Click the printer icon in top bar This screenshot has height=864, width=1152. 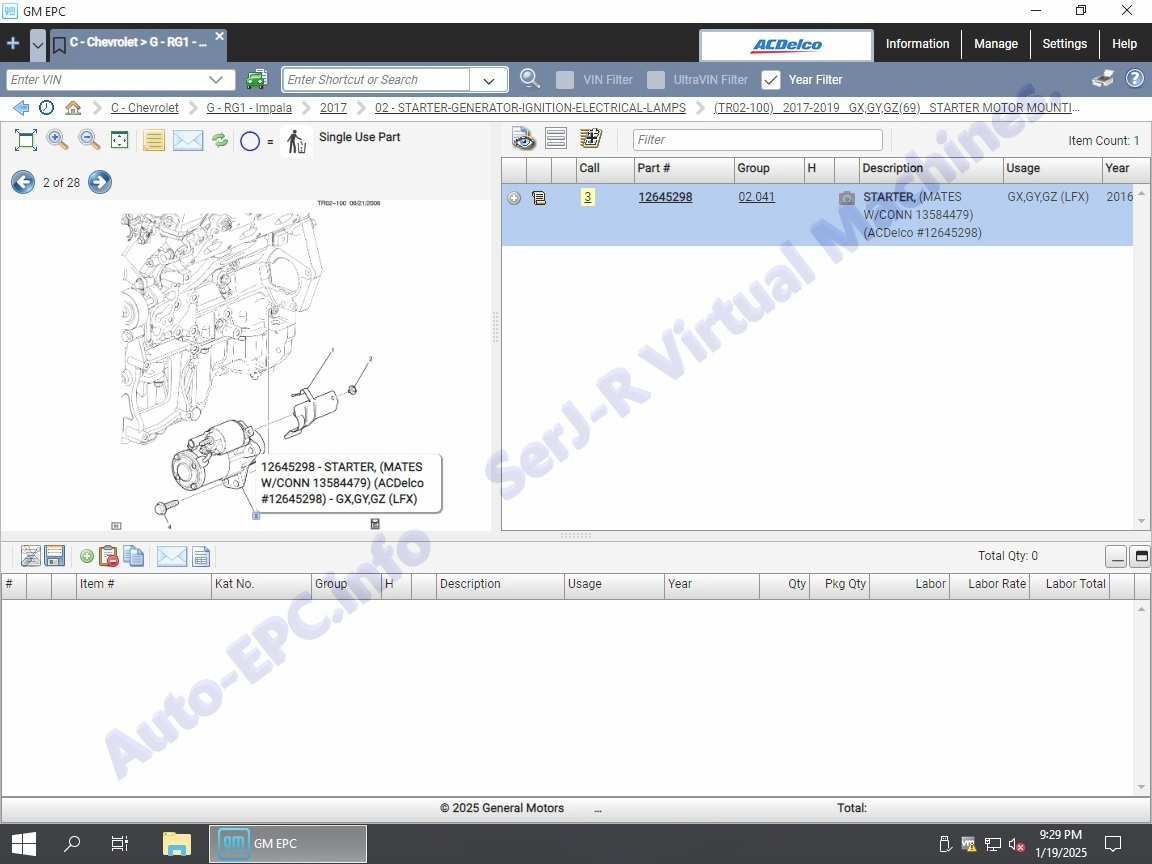[x=1103, y=79]
